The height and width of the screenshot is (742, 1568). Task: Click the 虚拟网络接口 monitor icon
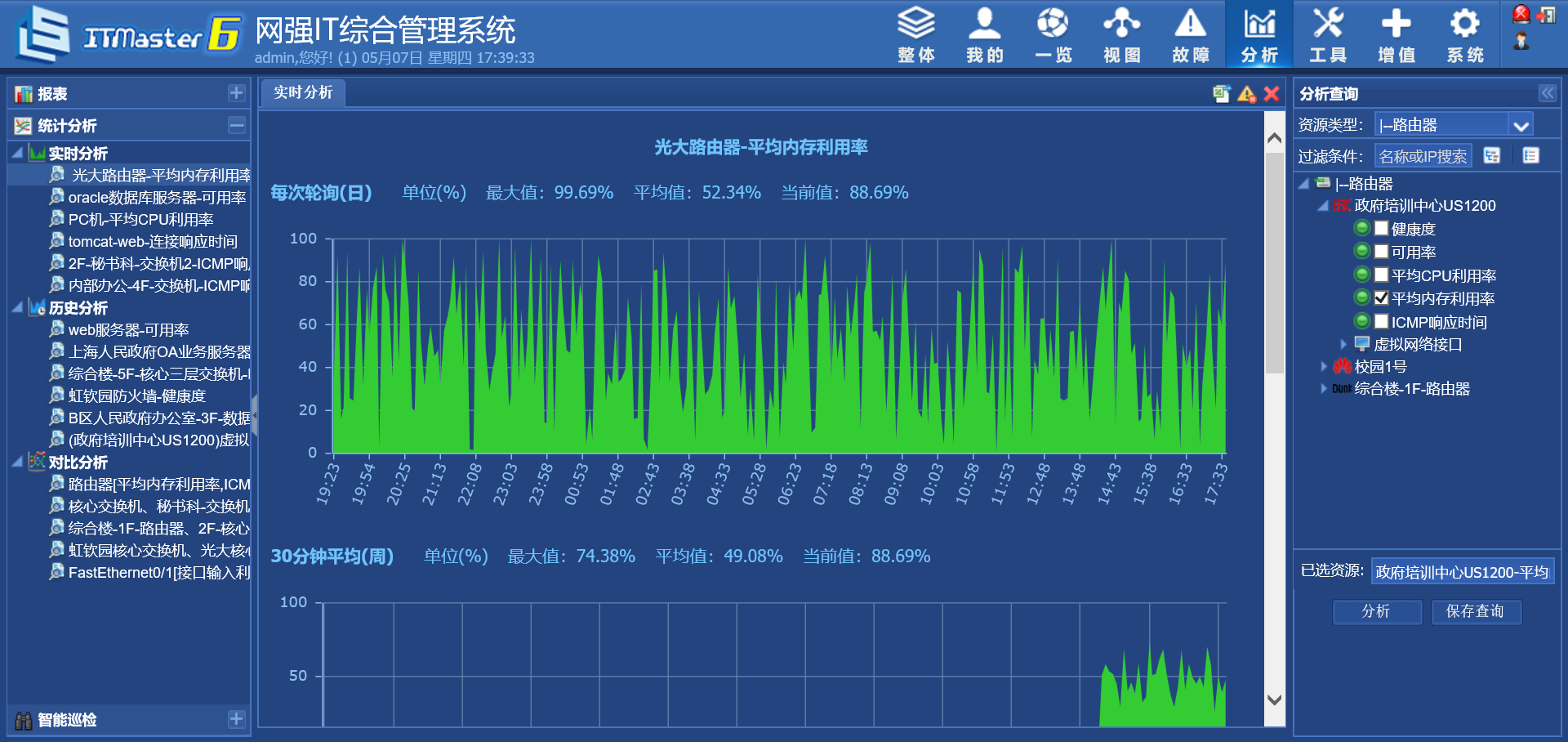(1362, 344)
